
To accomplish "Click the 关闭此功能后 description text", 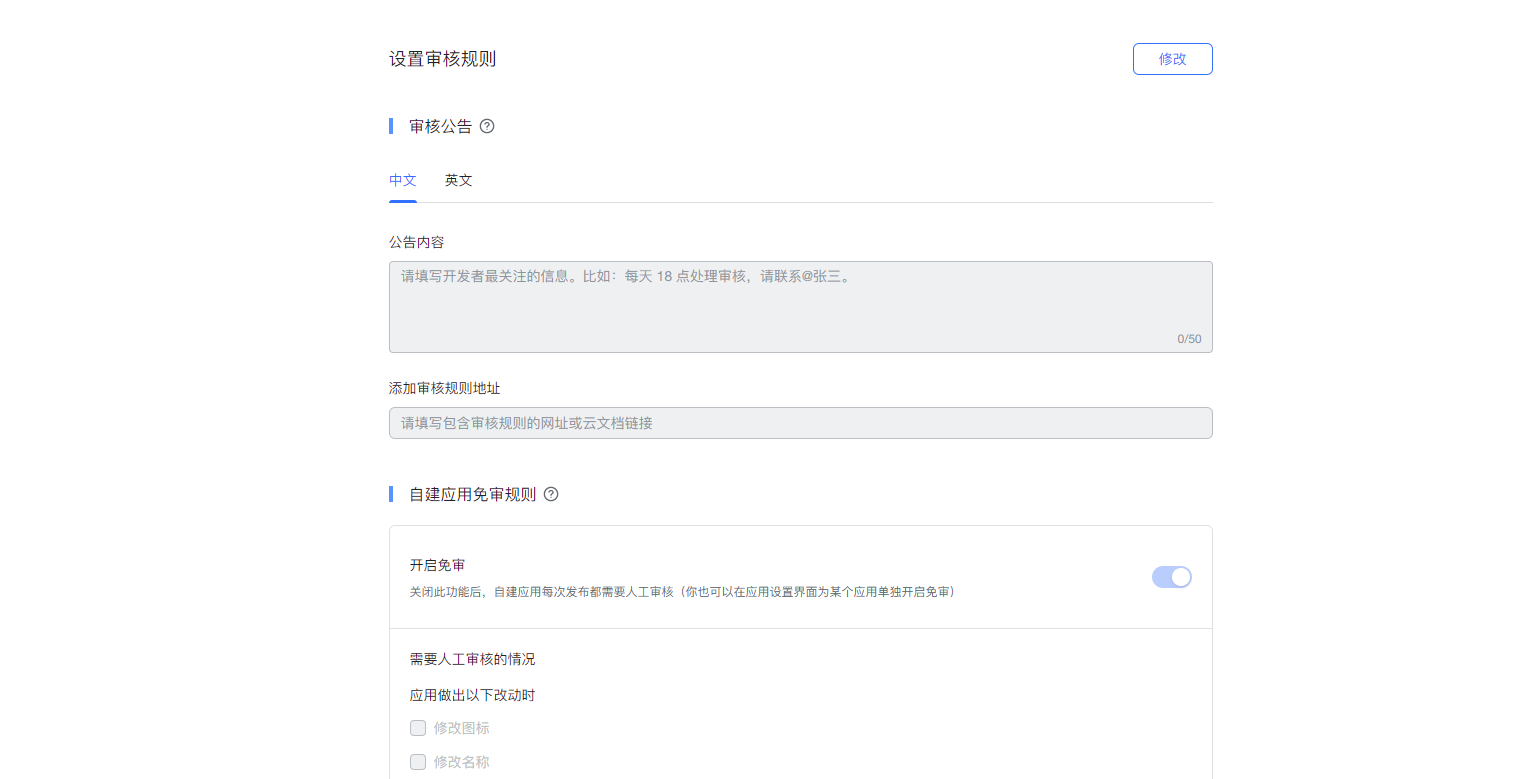I will (685, 592).
